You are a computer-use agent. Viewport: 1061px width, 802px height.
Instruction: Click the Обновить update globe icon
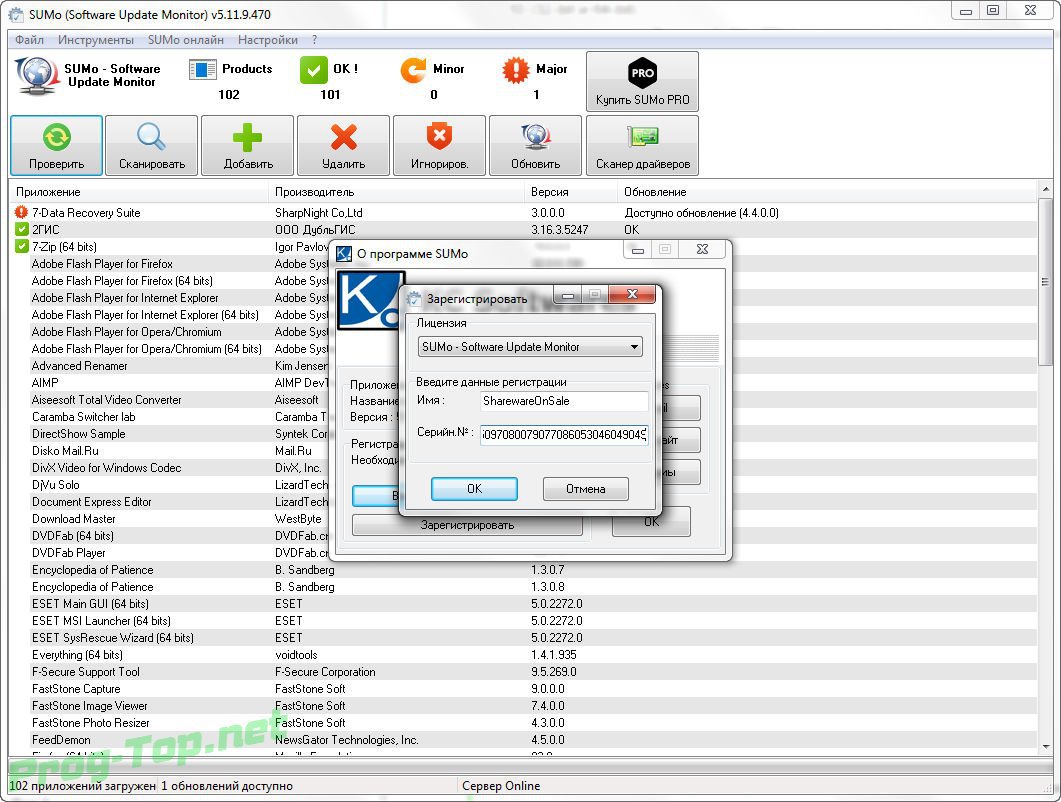pyautogui.click(x=535, y=137)
